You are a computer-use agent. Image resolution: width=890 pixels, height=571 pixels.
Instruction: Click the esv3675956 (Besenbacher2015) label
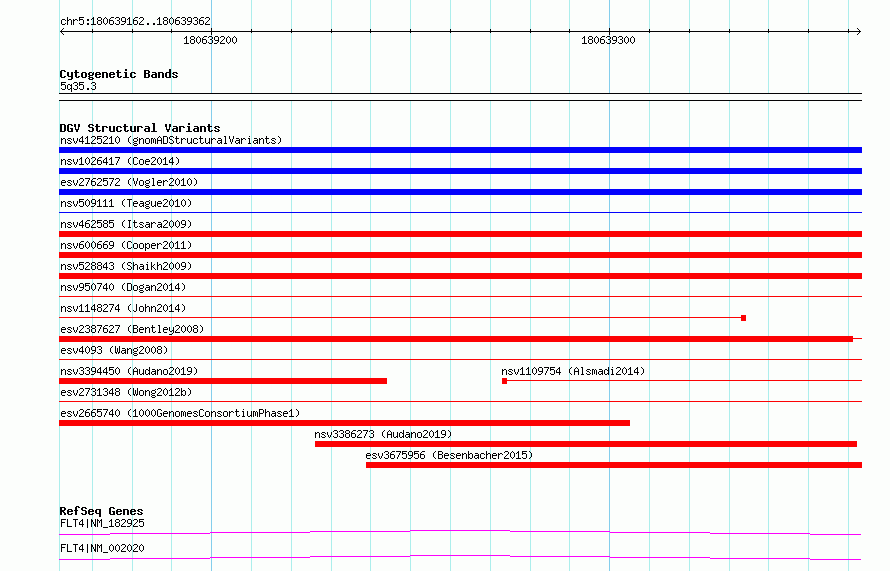449,455
